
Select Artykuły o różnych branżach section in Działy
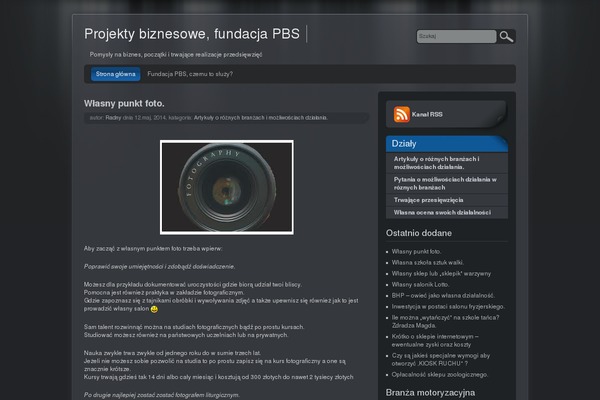click(x=447, y=163)
